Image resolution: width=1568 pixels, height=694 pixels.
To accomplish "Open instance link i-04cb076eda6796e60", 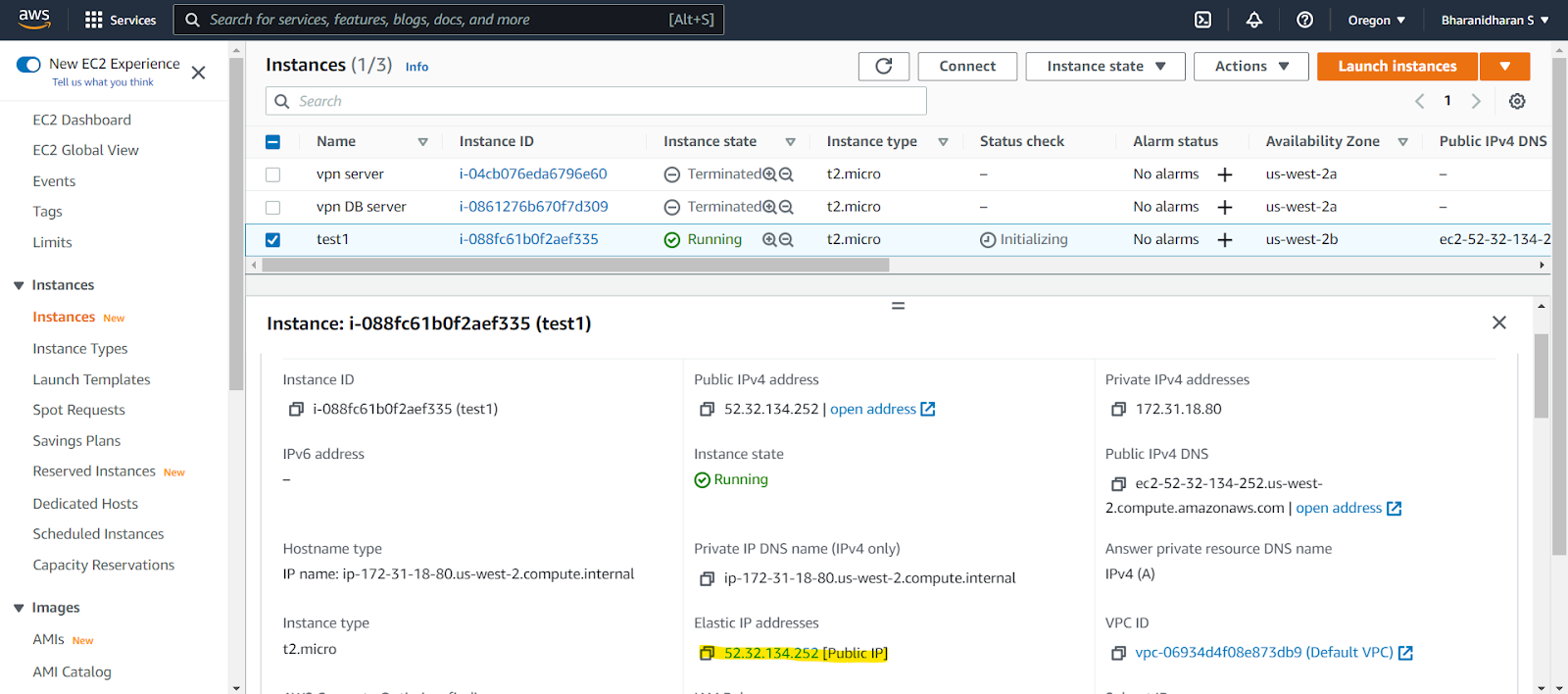I will (533, 174).
